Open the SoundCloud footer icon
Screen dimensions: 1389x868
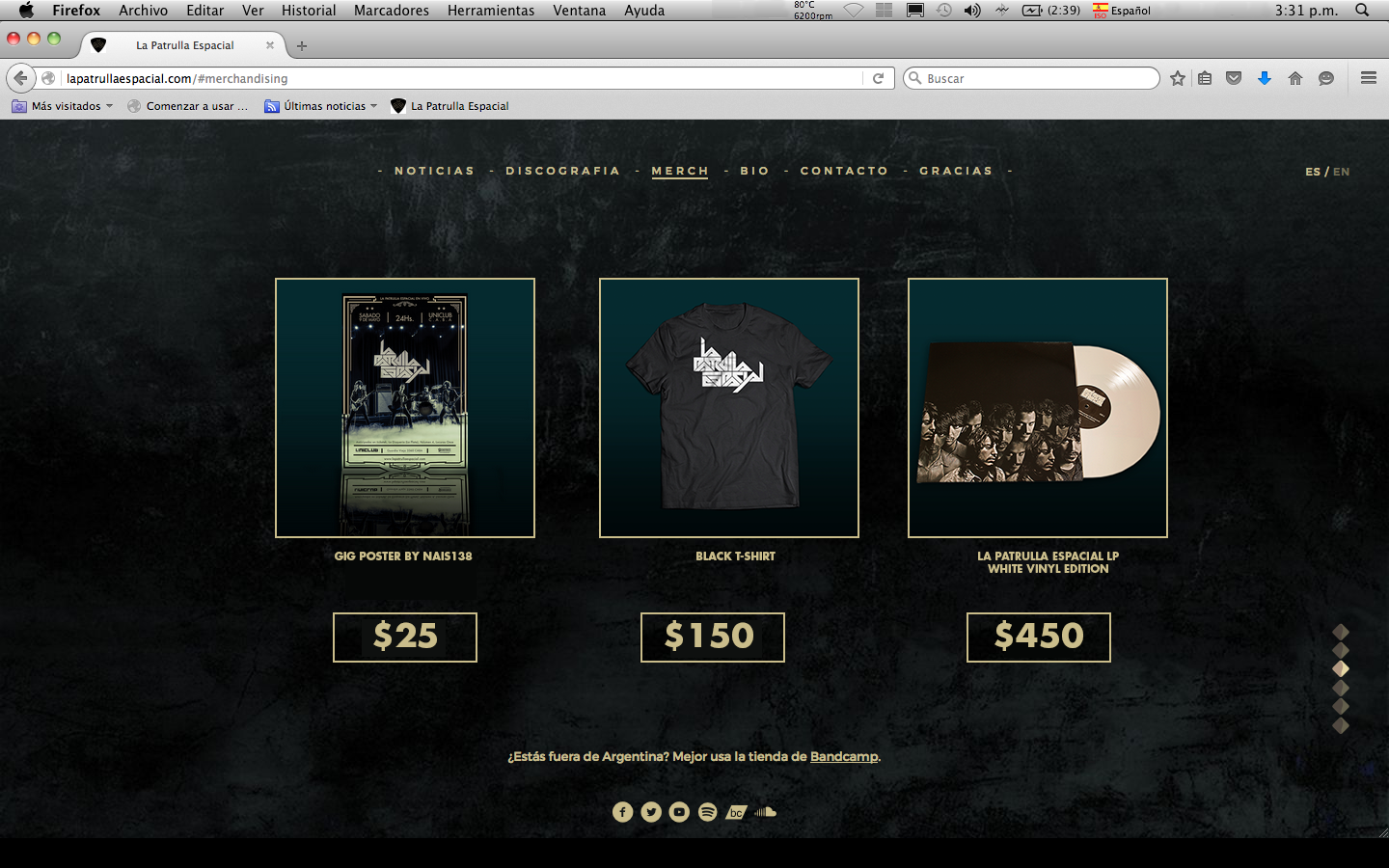pyautogui.click(x=765, y=812)
